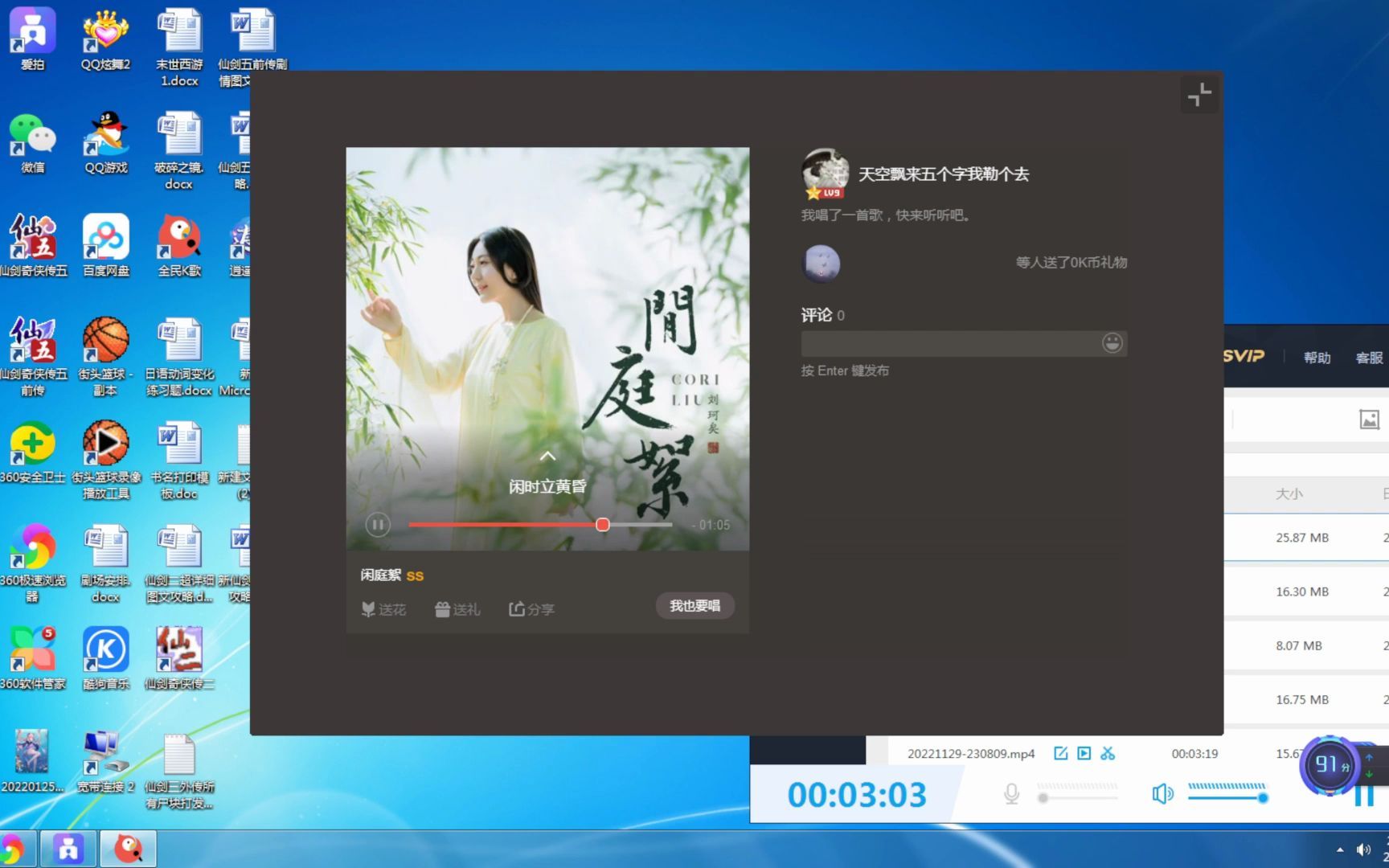Open the singer's avatar 天空飘来五个字我勒个去

825,174
